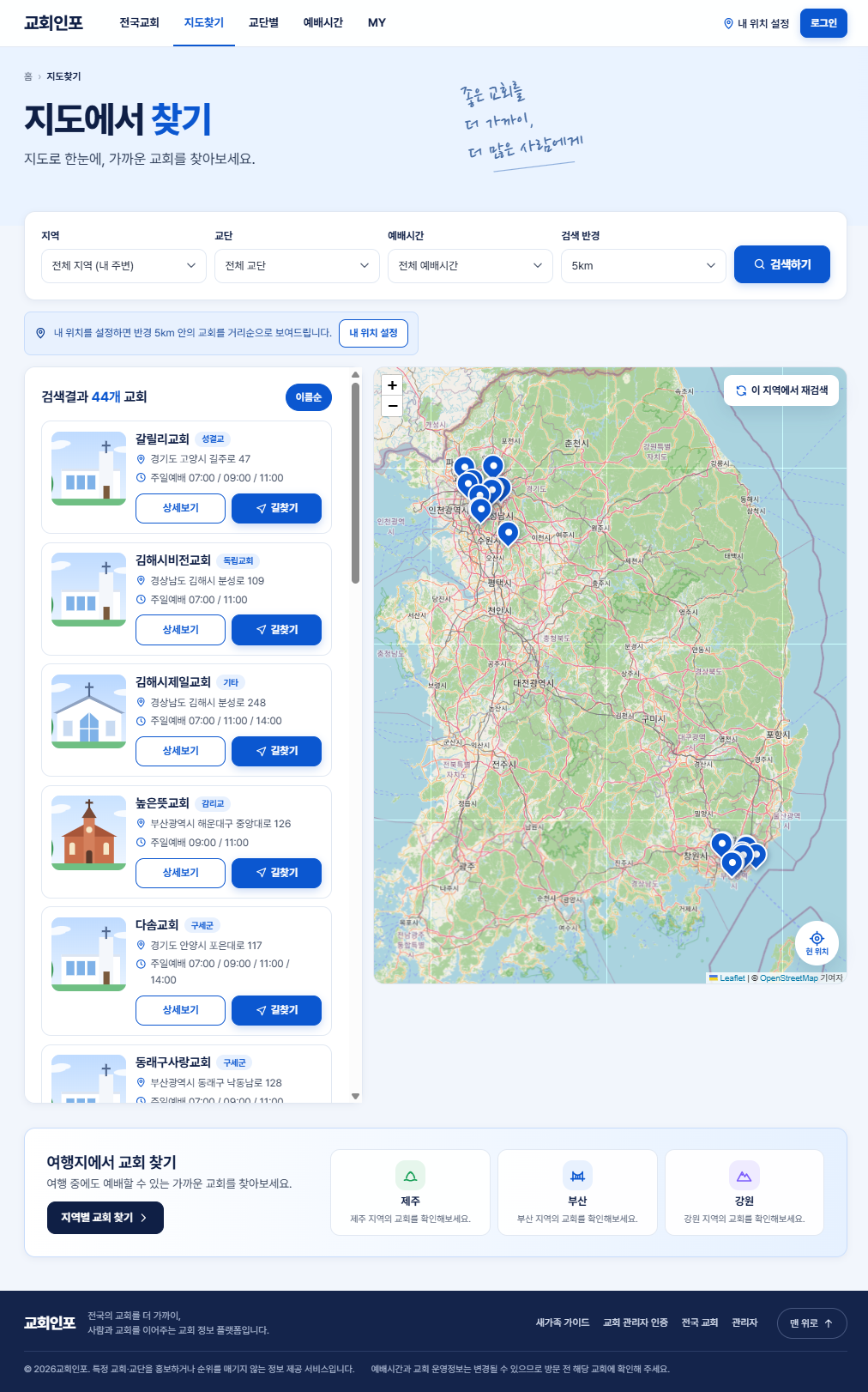Open 교회 관리자 인증 footer link
Image resolution: width=868 pixels, height=1392 pixels.
point(636,1322)
